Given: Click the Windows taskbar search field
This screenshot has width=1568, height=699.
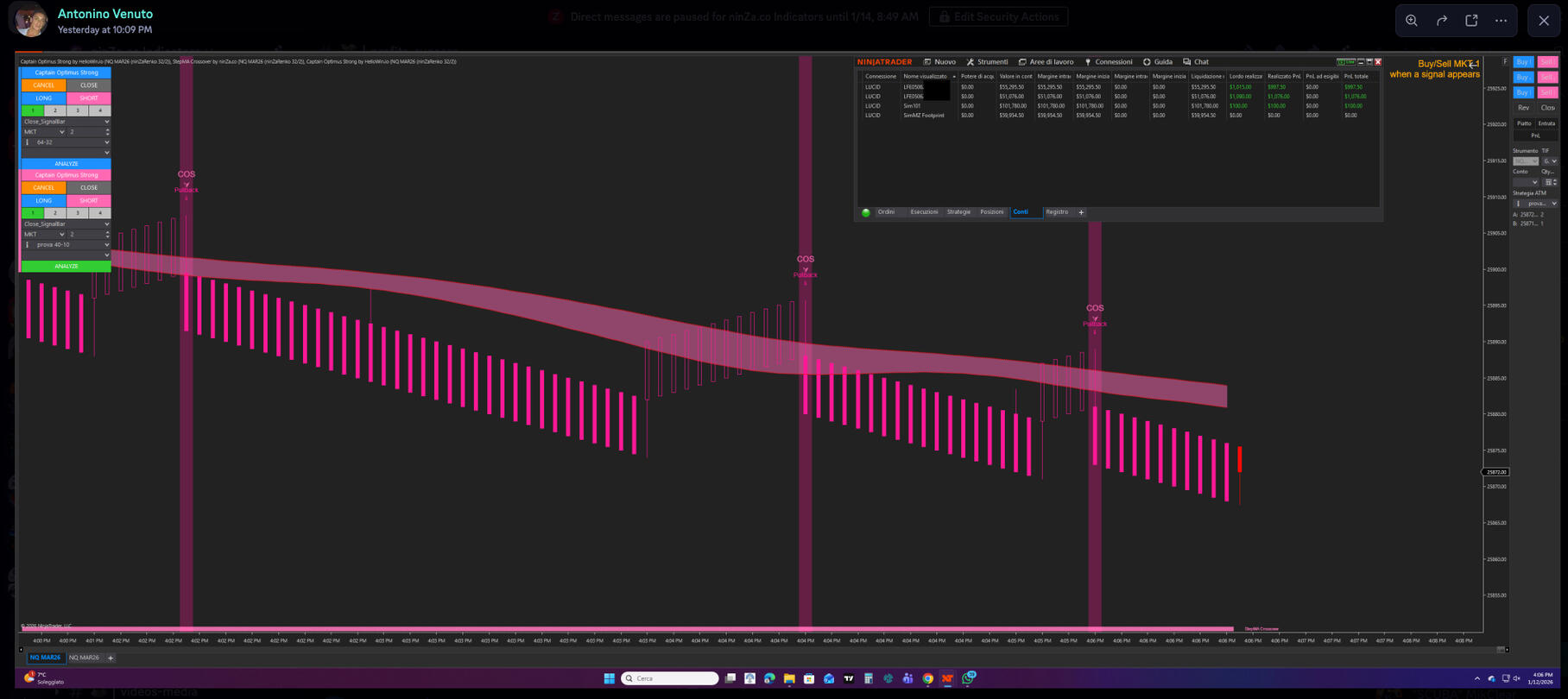Looking at the screenshot, I should [670, 678].
